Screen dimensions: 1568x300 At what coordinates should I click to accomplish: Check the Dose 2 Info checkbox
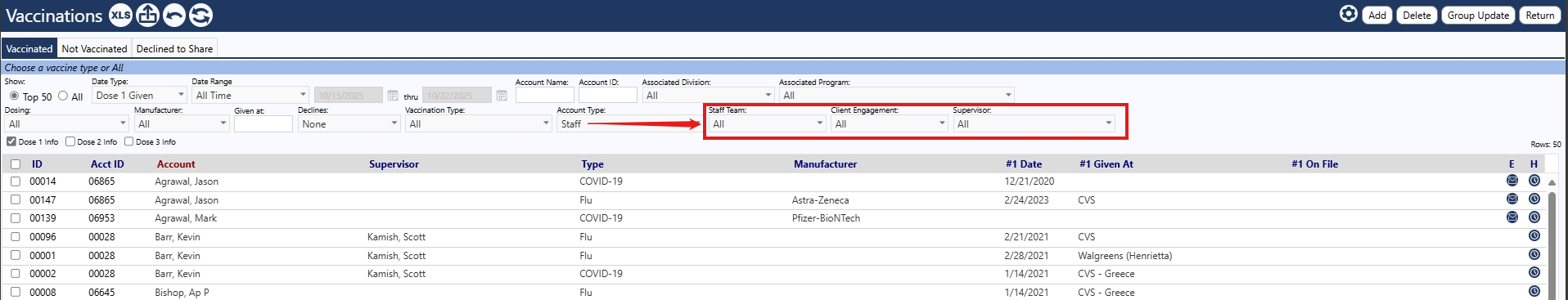pyautogui.click(x=70, y=141)
